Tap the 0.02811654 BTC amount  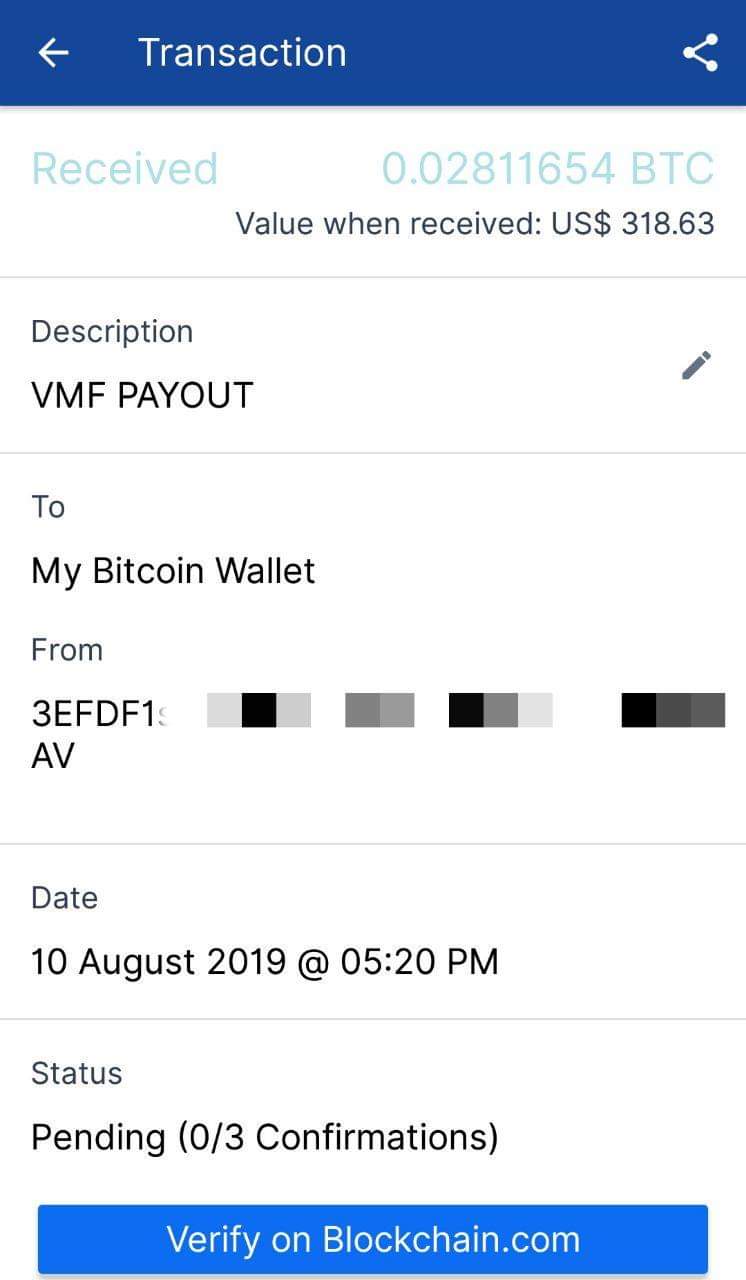pos(548,169)
